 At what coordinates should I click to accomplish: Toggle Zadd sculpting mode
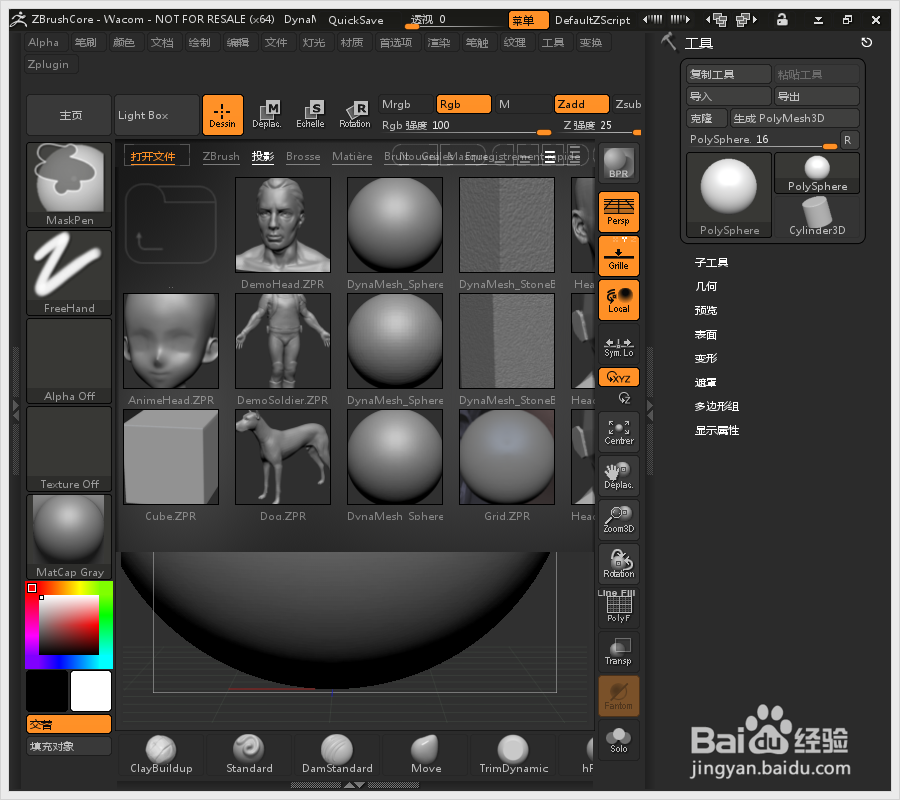pos(580,103)
